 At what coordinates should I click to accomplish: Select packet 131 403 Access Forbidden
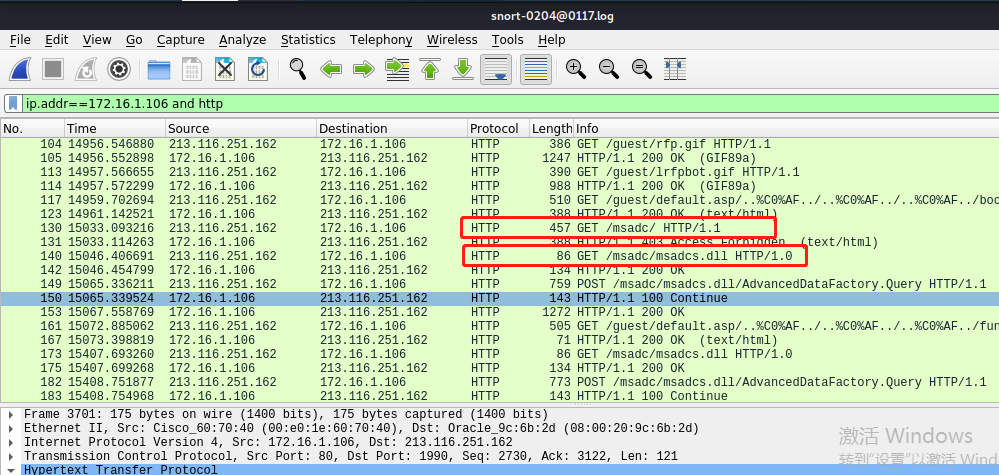click(500, 242)
